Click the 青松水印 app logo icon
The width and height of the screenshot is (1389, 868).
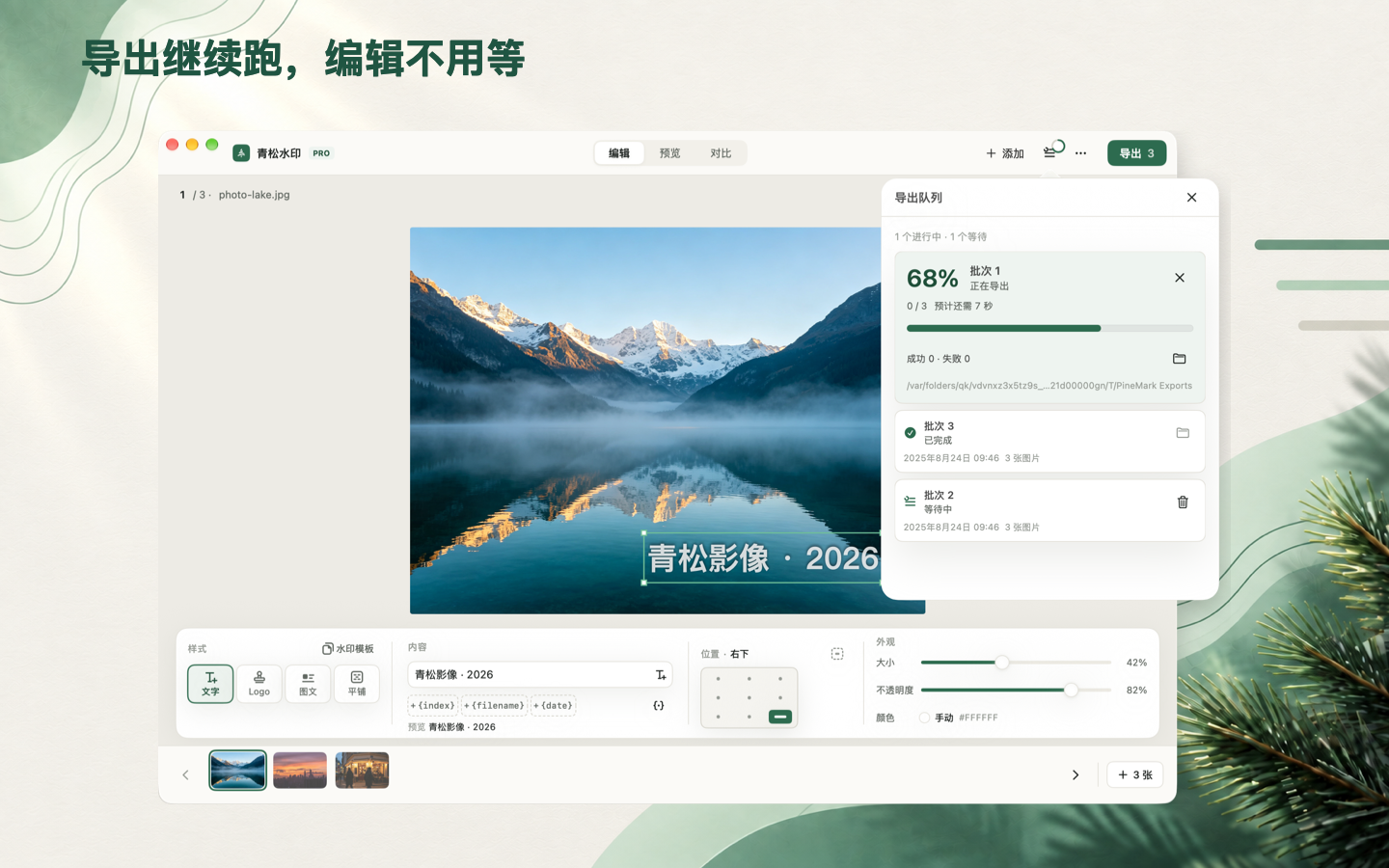[x=241, y=153]
